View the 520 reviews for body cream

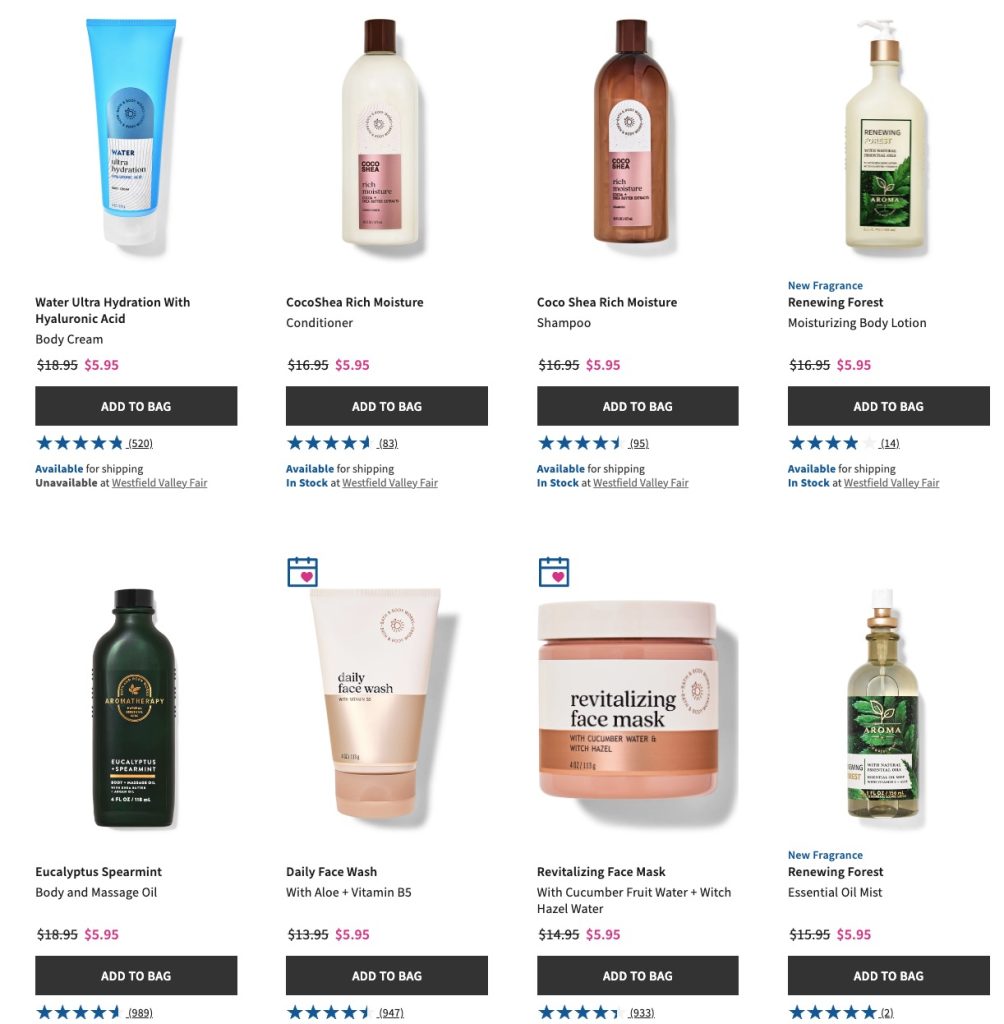[x=140, y=443]
